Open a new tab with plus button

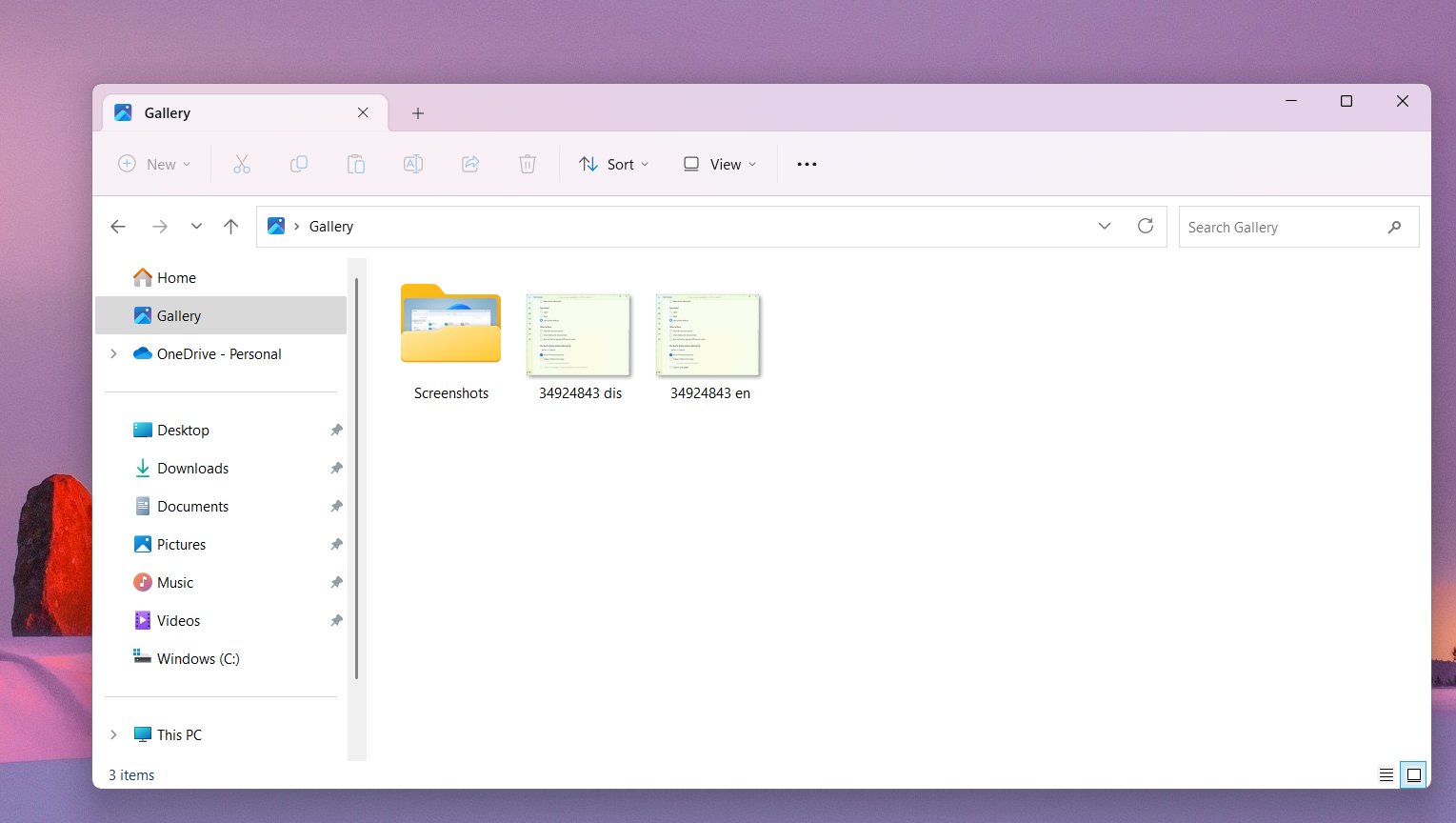point(417,113)
